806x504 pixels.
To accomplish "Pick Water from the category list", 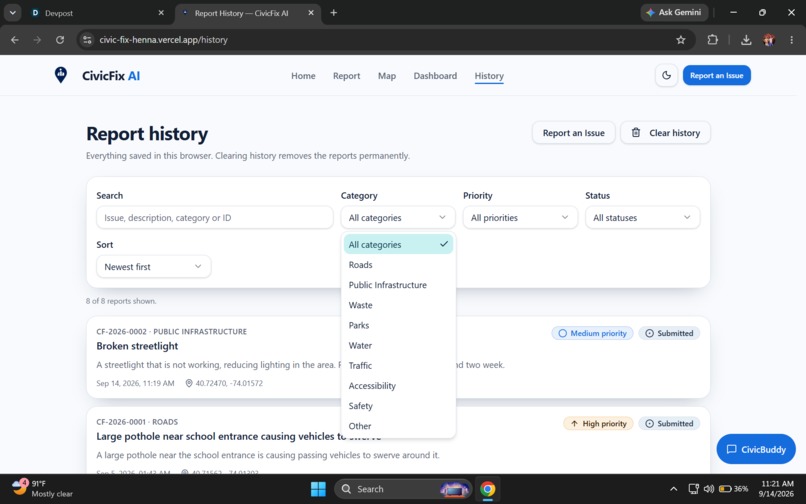I will [x=398, y=345].
